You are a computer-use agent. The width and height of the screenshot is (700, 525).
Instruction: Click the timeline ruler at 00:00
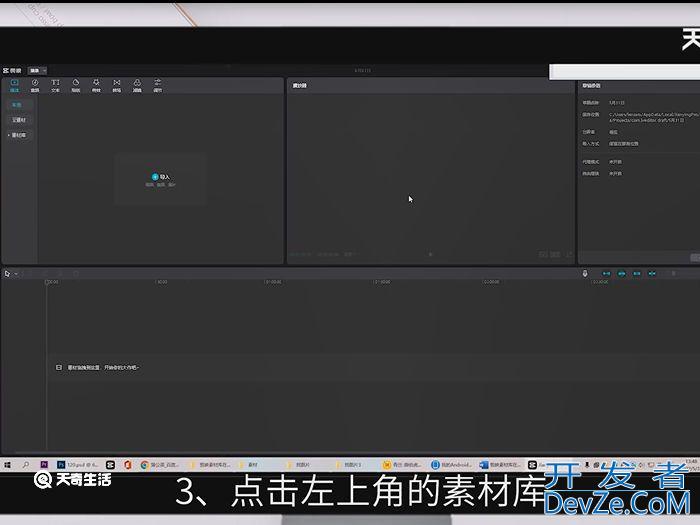(52, 282)
